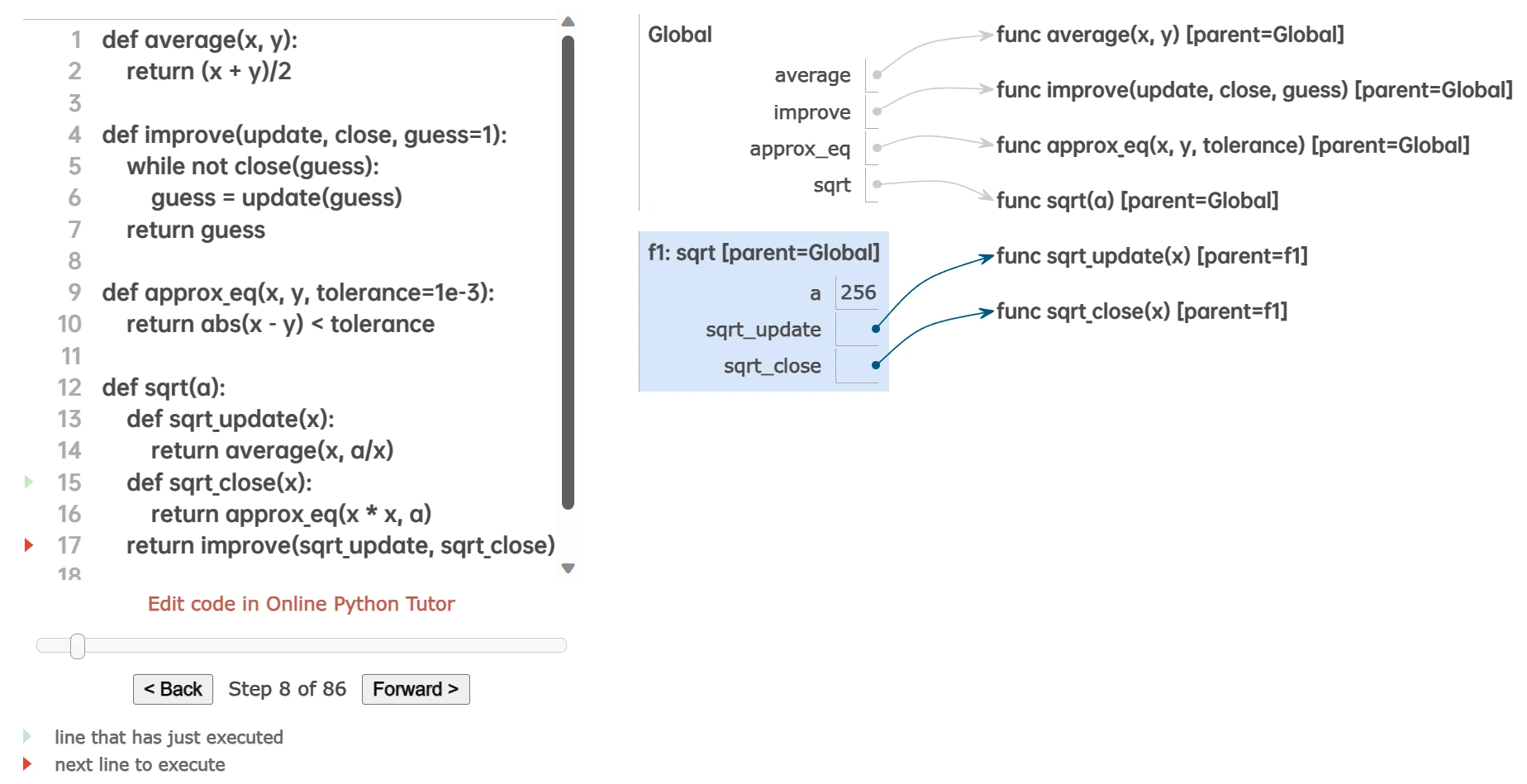Click the average pointer dot in Global frame
This screenshot has height=784, width=1527.
click(877, 75)
